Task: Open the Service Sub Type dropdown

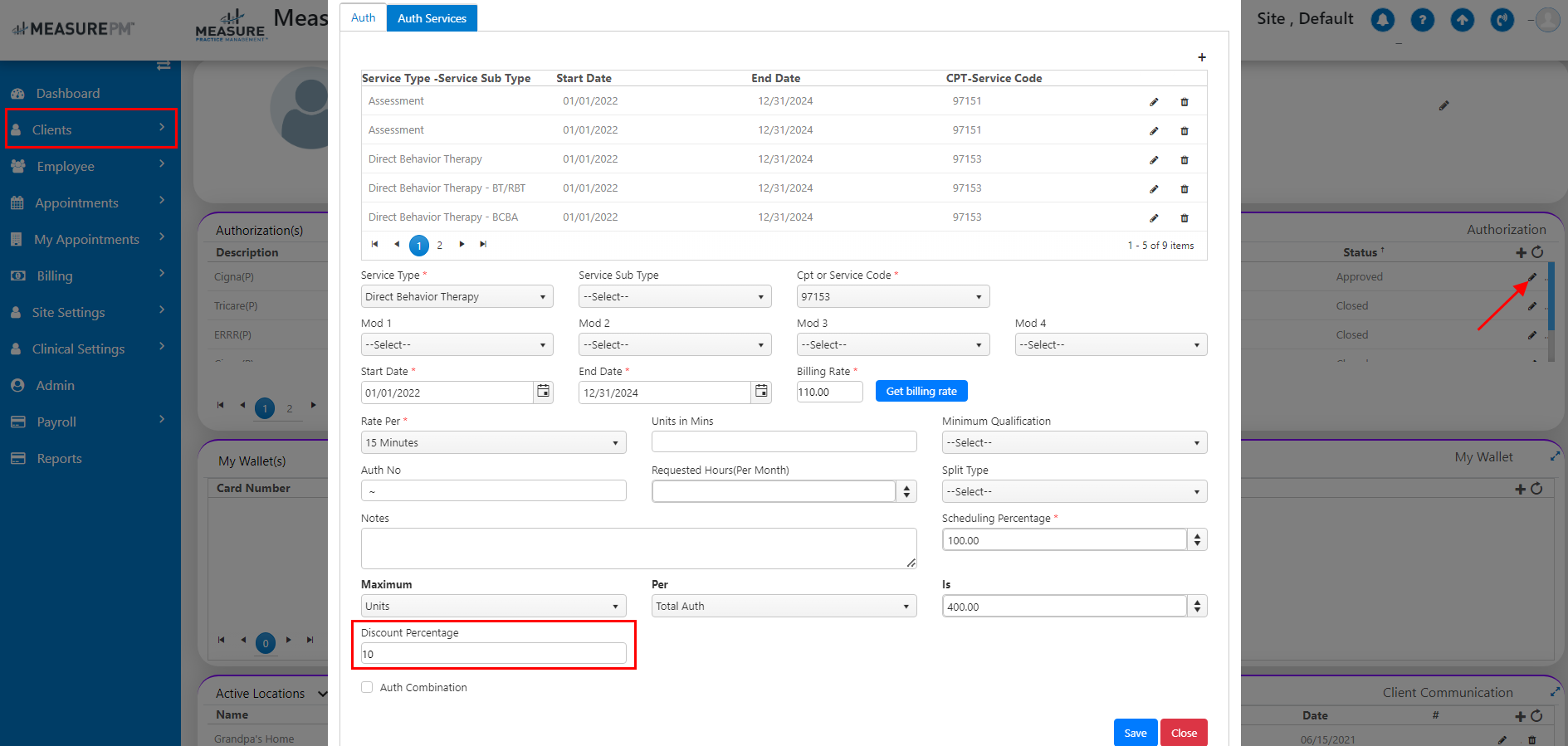Action: click(675, 296)
